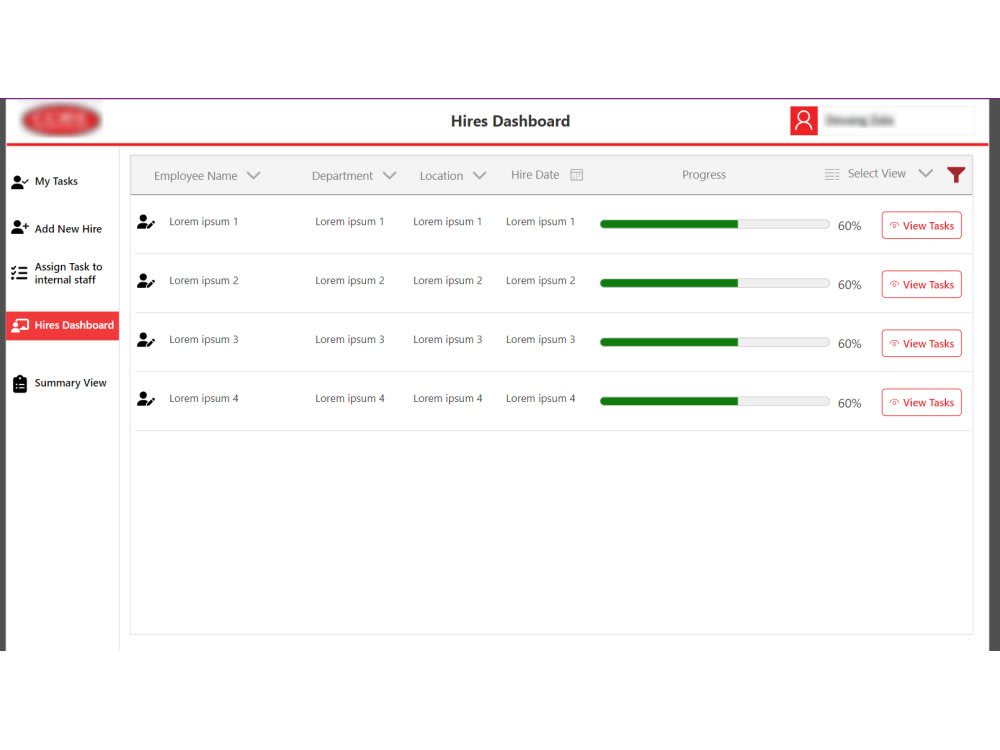This screenshot has height=750, width=1000.
Task: Click the My Tasks person-check icon
Action: click(x=20, y=182)
